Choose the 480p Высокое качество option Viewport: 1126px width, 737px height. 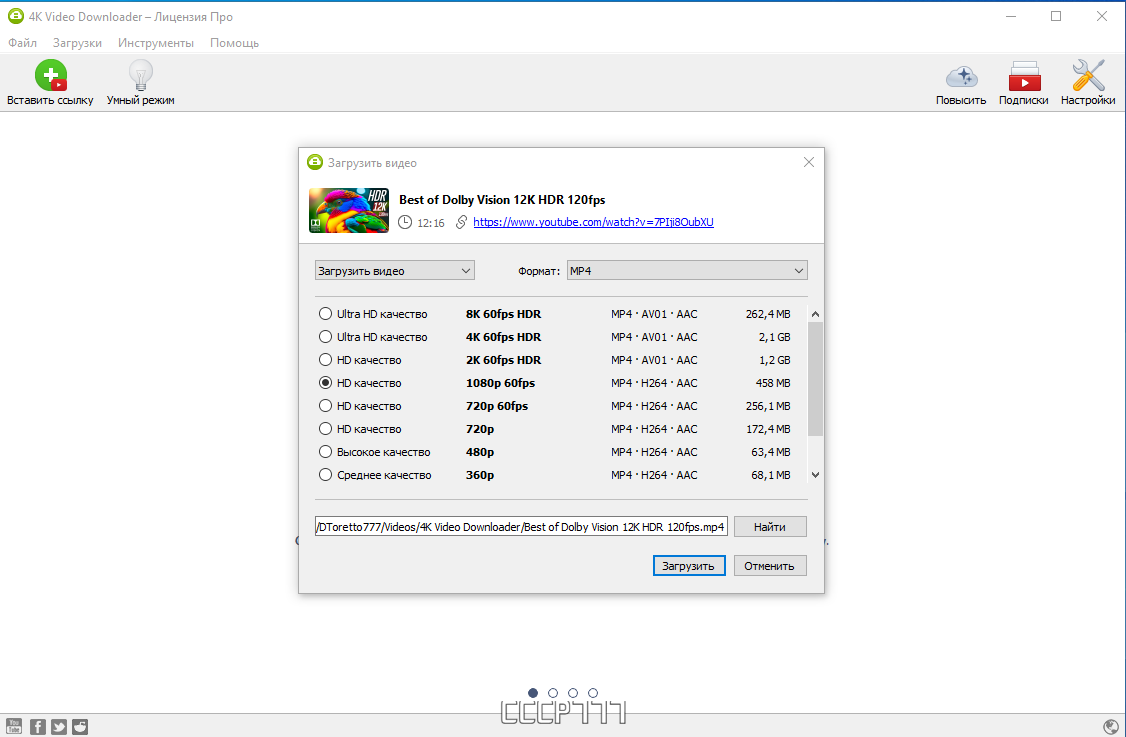click(x=325, y=452)
